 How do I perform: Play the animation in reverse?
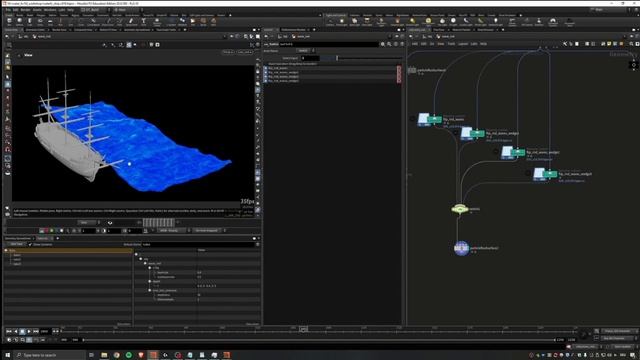click(16, 331)
